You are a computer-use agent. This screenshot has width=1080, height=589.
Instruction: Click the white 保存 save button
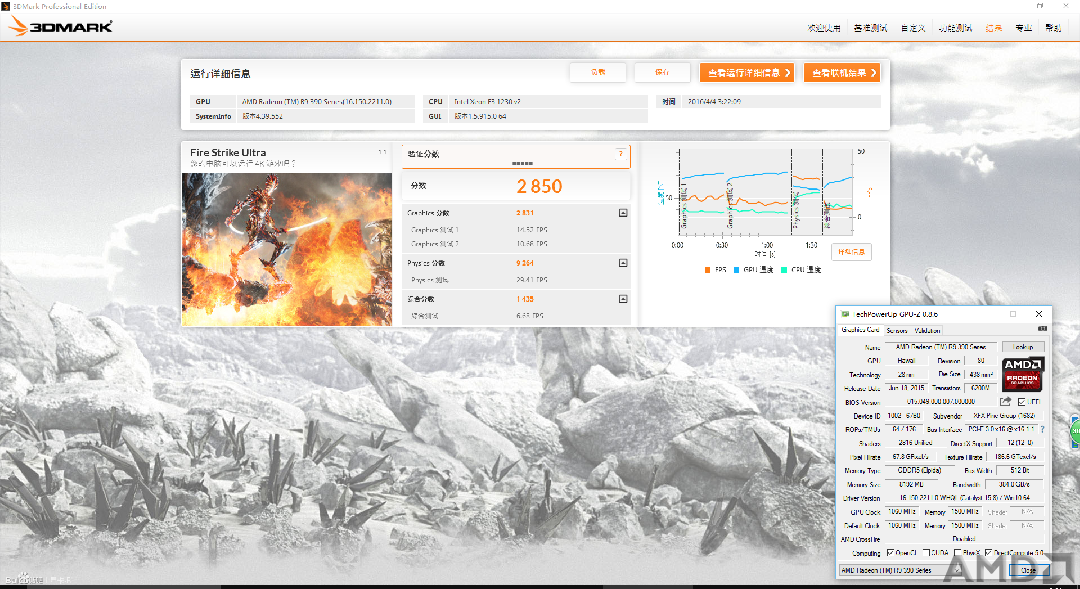click(x=662, y=72)
